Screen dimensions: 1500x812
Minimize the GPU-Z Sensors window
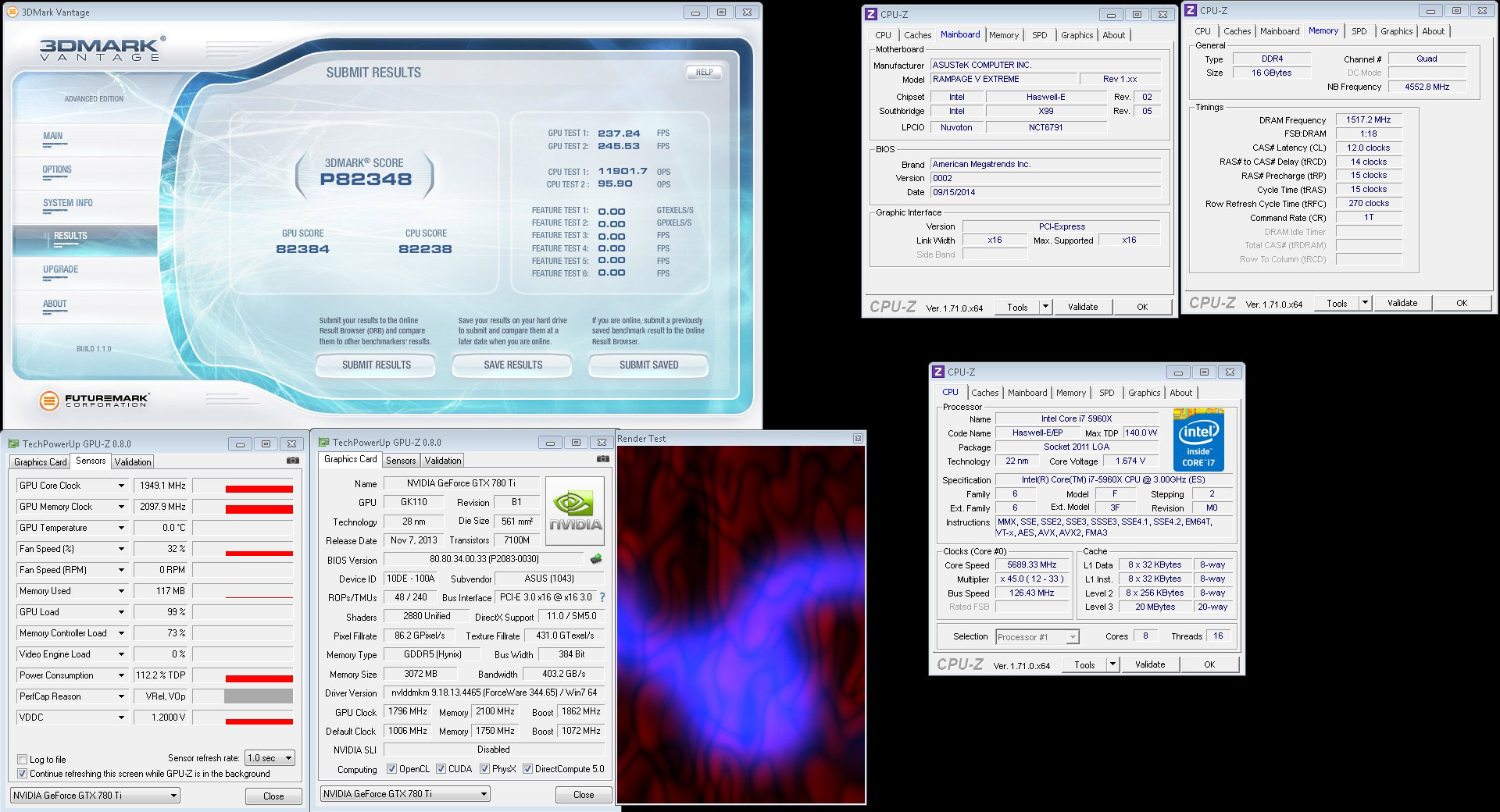240,444
